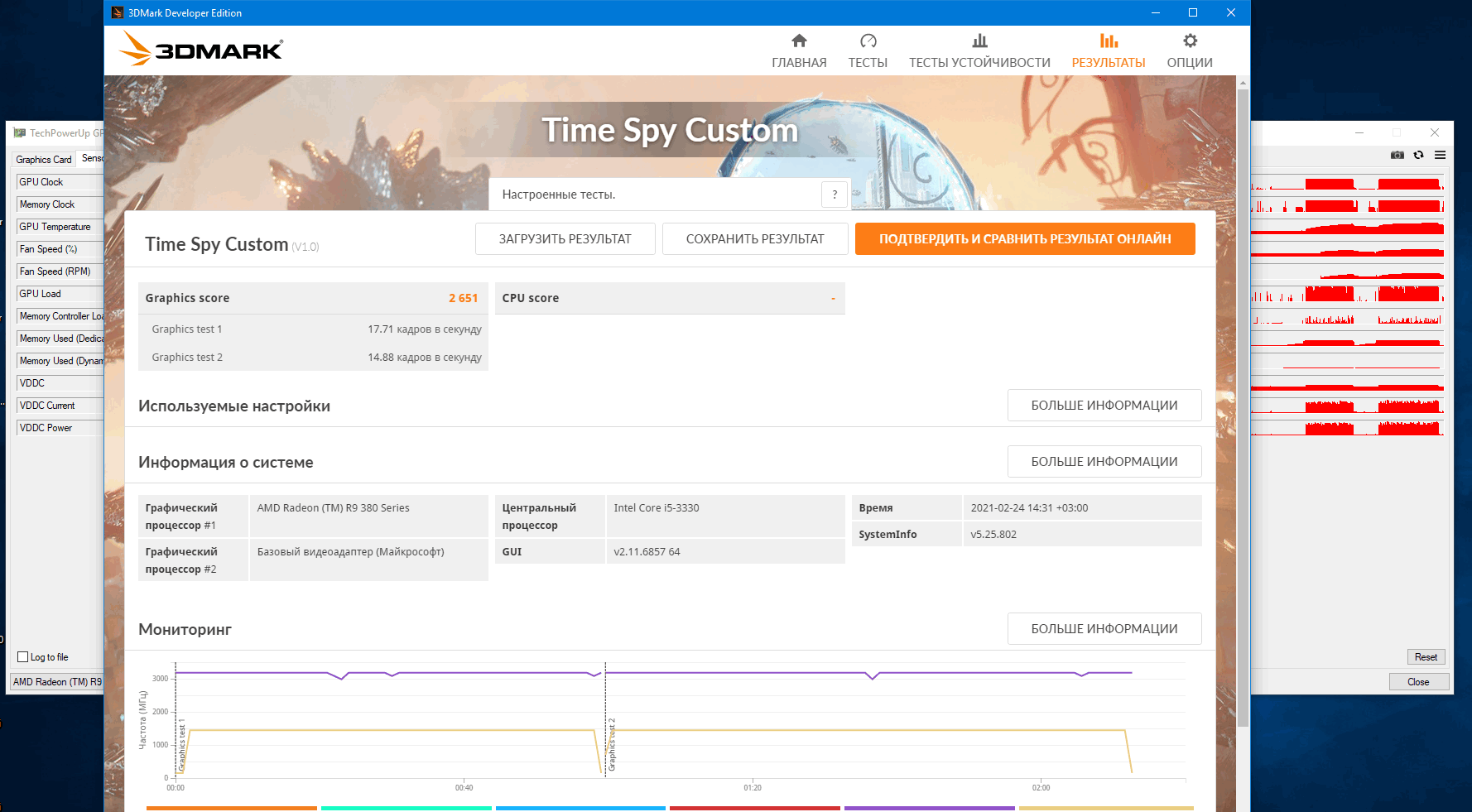Click the GPU-Z screenshot camera icon
Viewport: 1472px width, 812px height.
tap(1397, 155)
